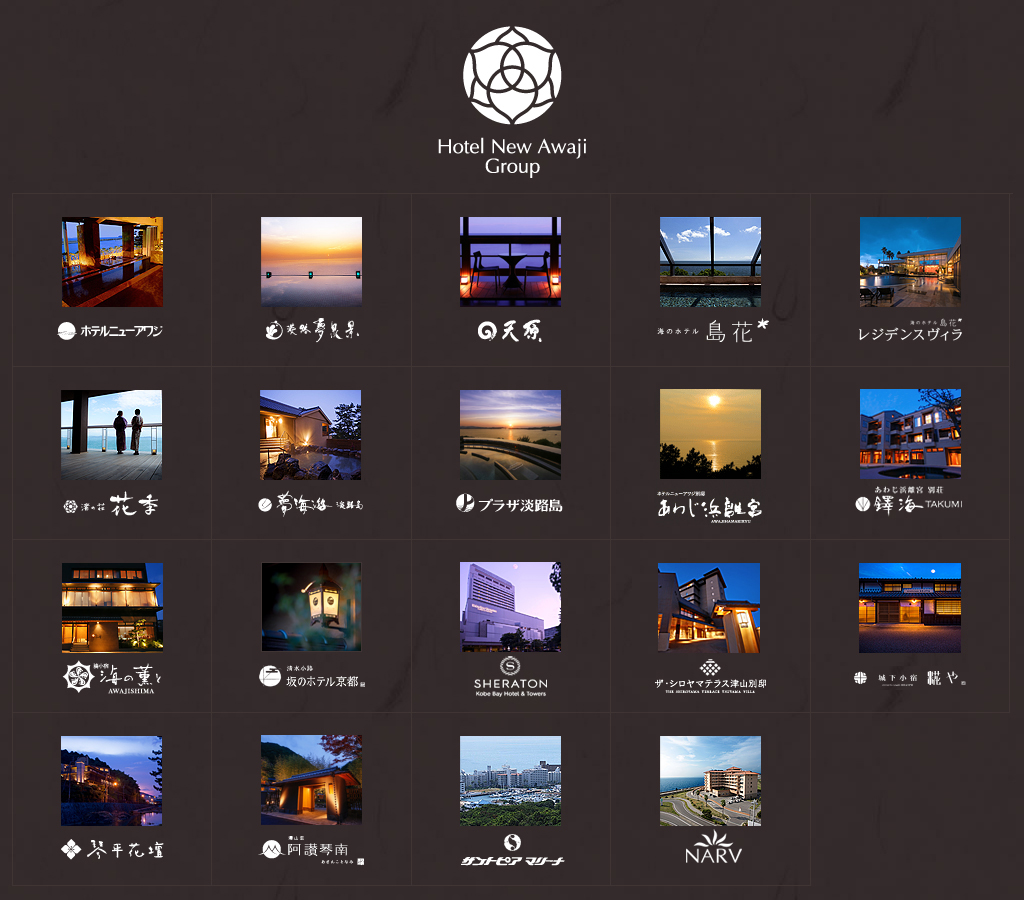
Task: Click the Hotel New Awaji Group flower logo
Action: 512,75
